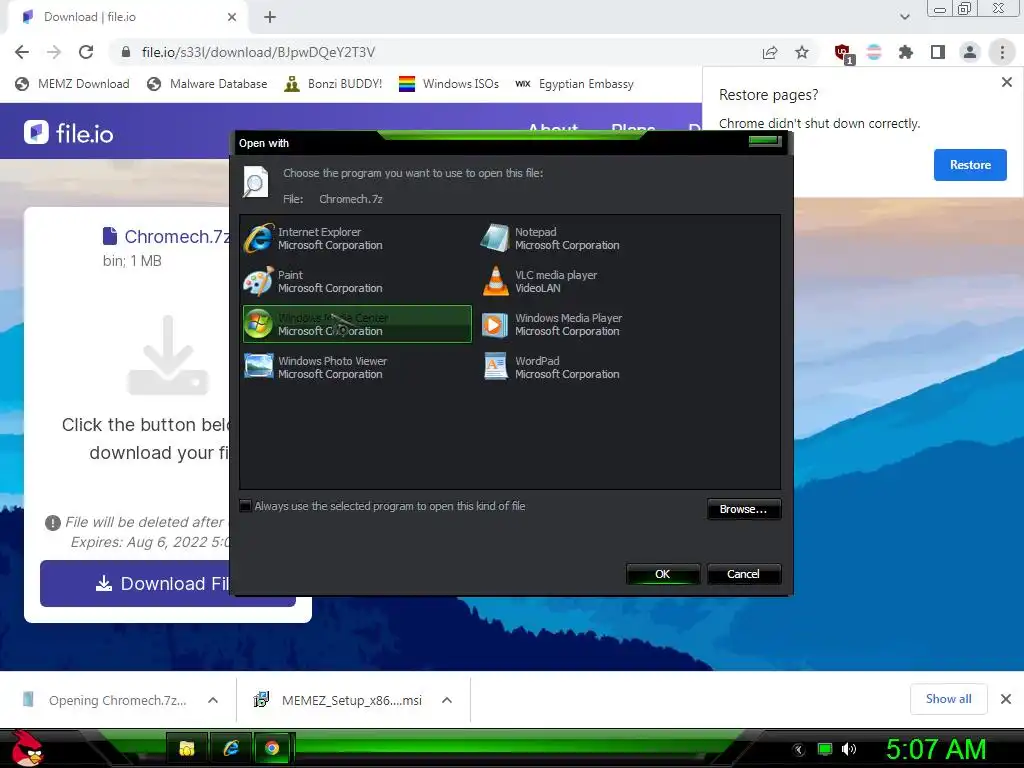
Task: Close the Download | file.io tab
Action: click(232, 17)
